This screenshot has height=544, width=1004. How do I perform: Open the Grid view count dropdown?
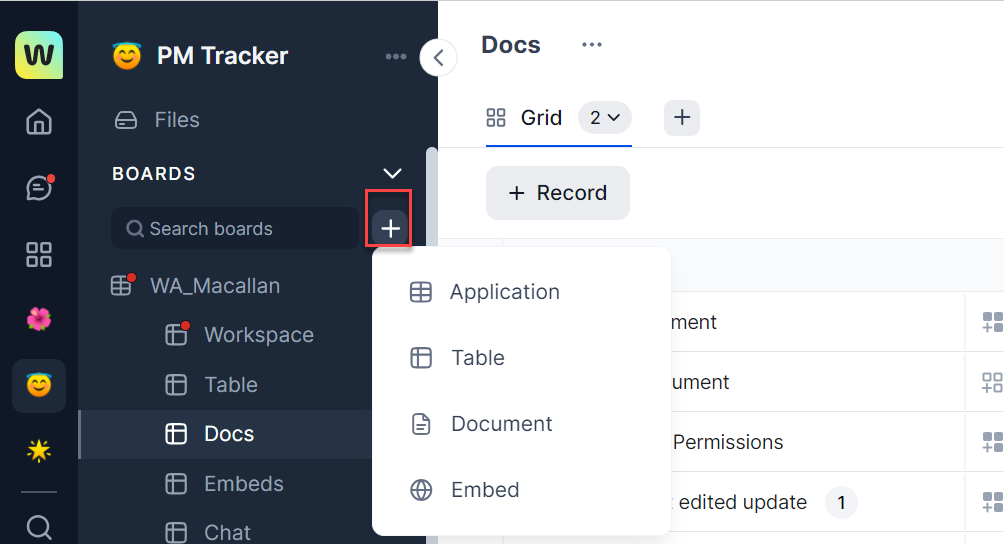click(605, 118)
